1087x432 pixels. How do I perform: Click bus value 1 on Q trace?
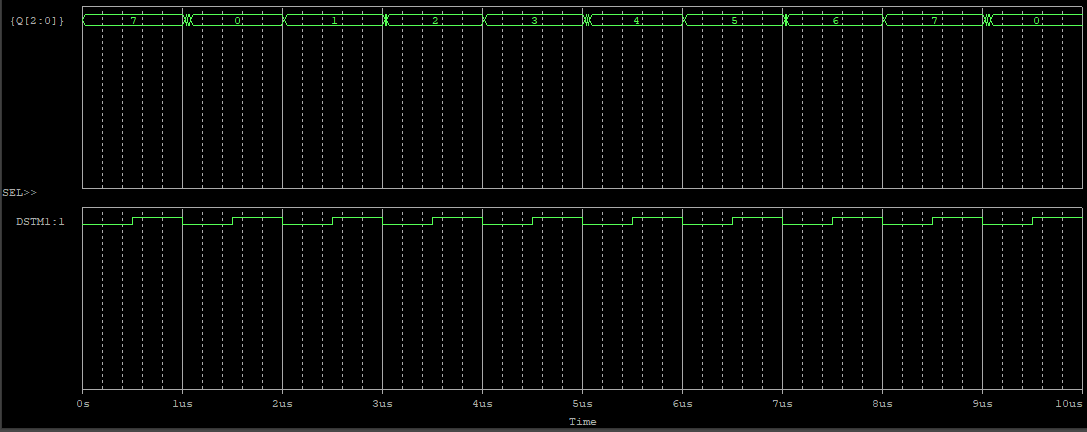coord(333,21)
